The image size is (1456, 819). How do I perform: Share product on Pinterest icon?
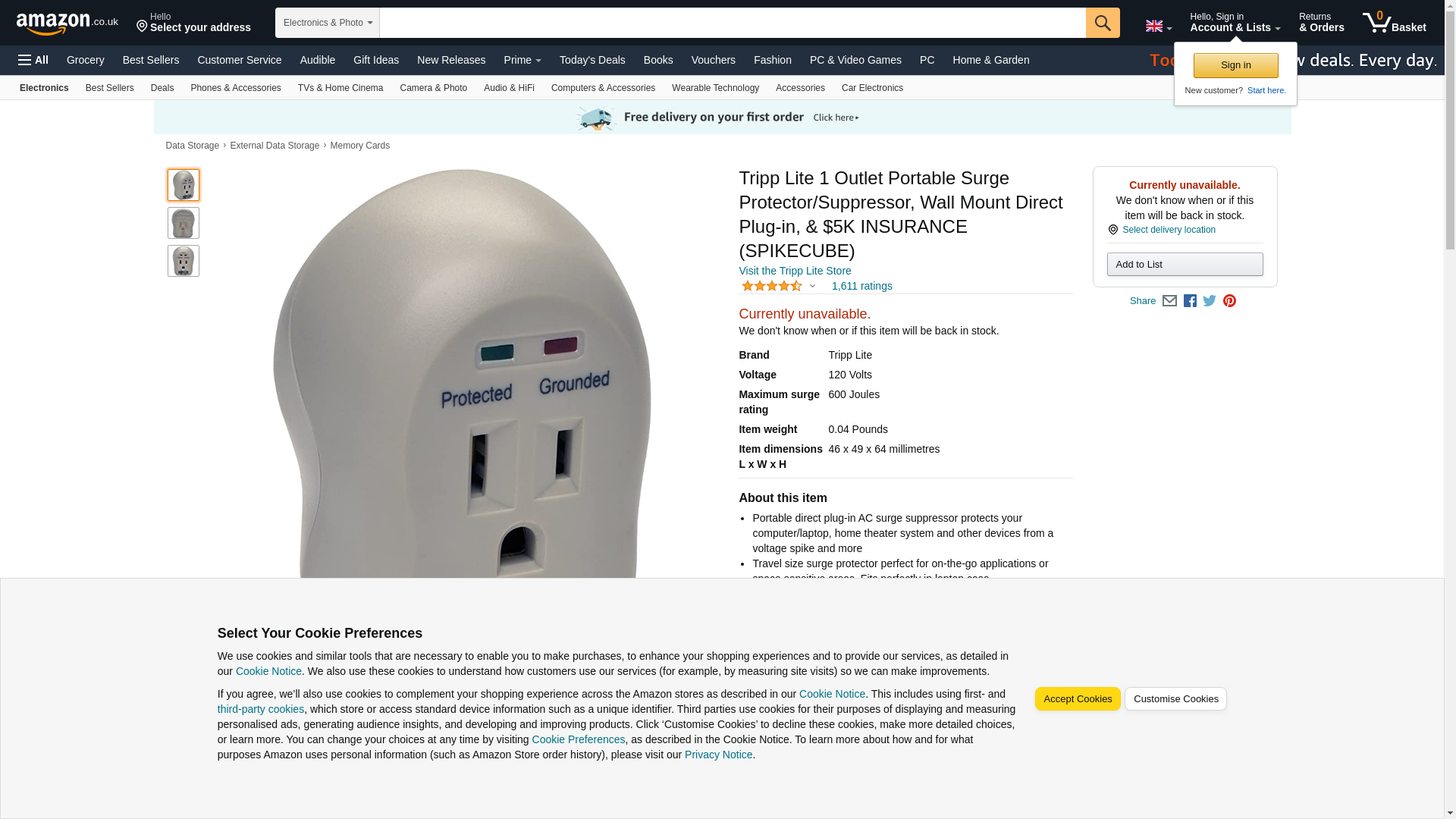pos(1229,301)
